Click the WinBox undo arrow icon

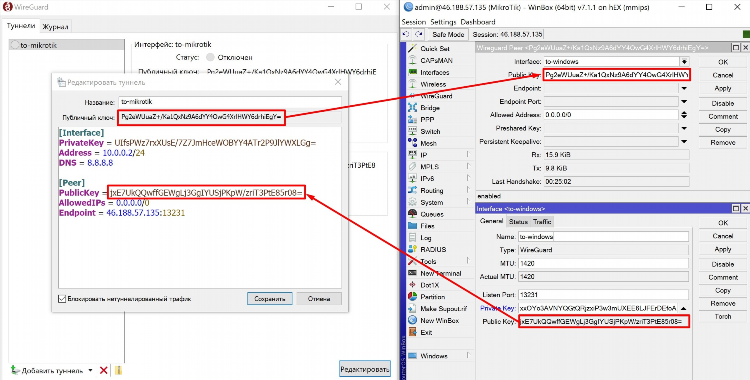pos(406,34)
